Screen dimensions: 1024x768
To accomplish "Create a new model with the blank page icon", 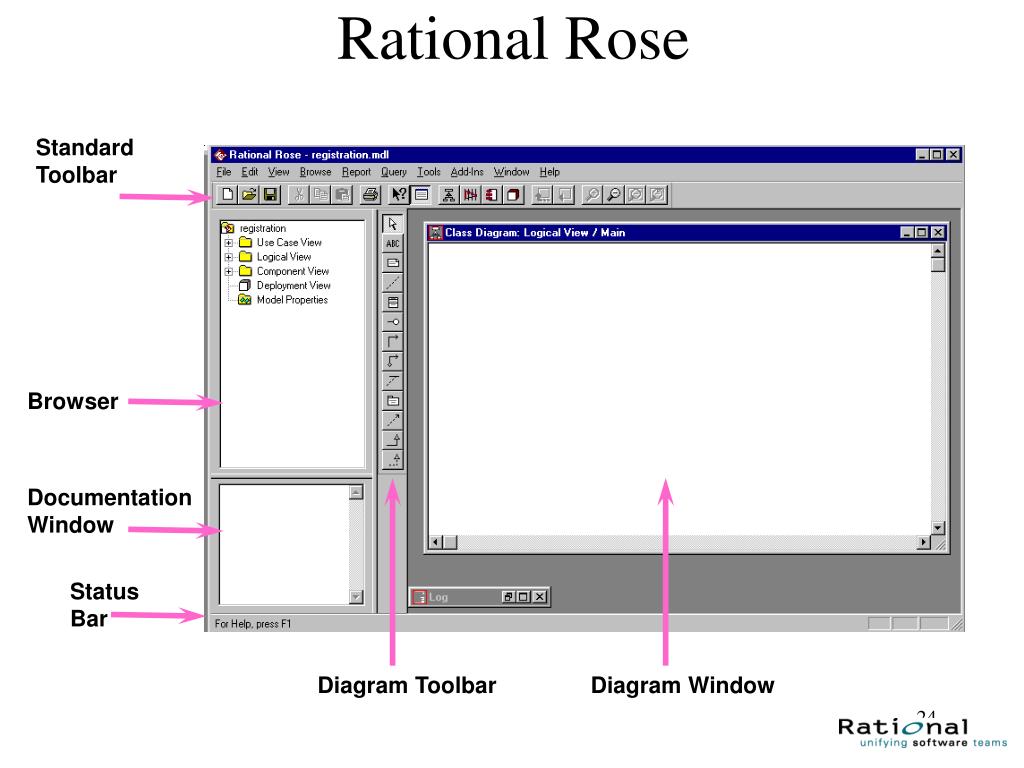I will click(x=228, y=195).
